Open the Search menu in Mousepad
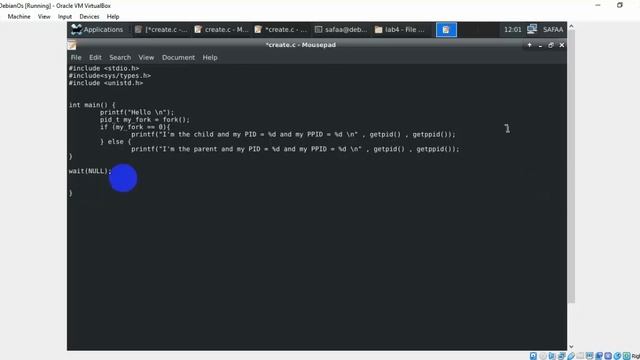640x360 pixels. click(x=120, y=58)
